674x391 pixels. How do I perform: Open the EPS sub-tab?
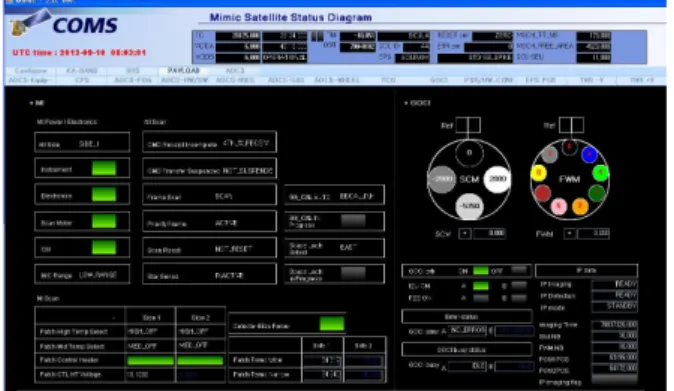[82, 80]
